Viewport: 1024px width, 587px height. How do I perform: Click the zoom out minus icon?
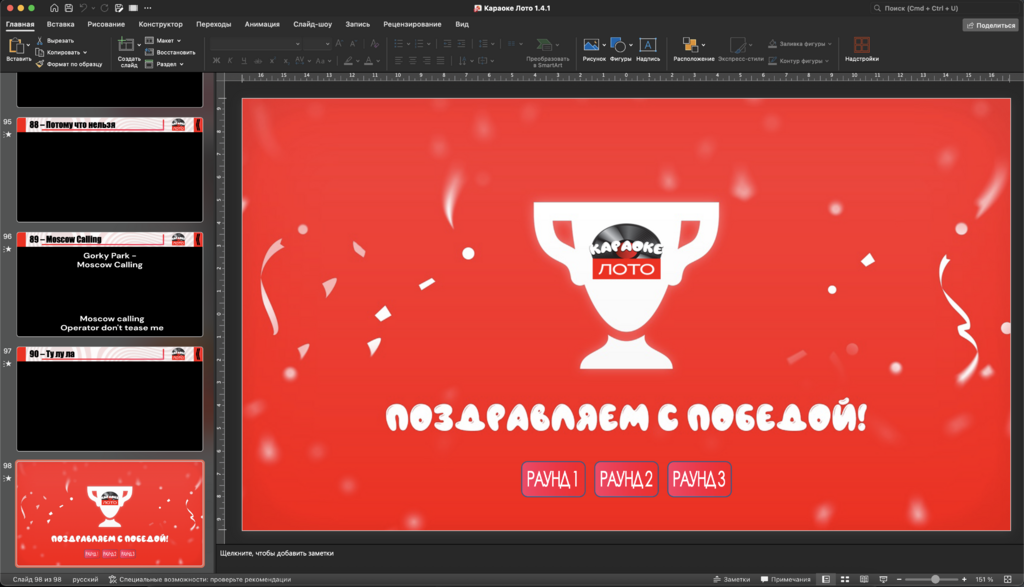coord(899,579)
